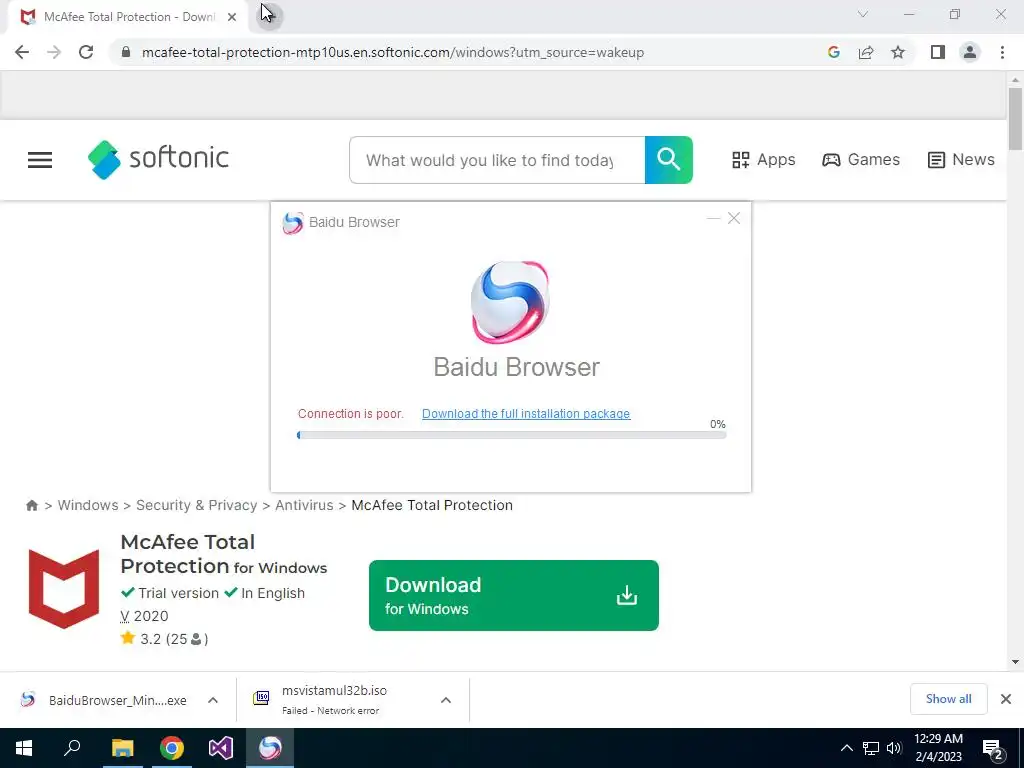Viewport: 1024px width, 768px height.
Task: Open taskbar search
Action: click(72, 748)
